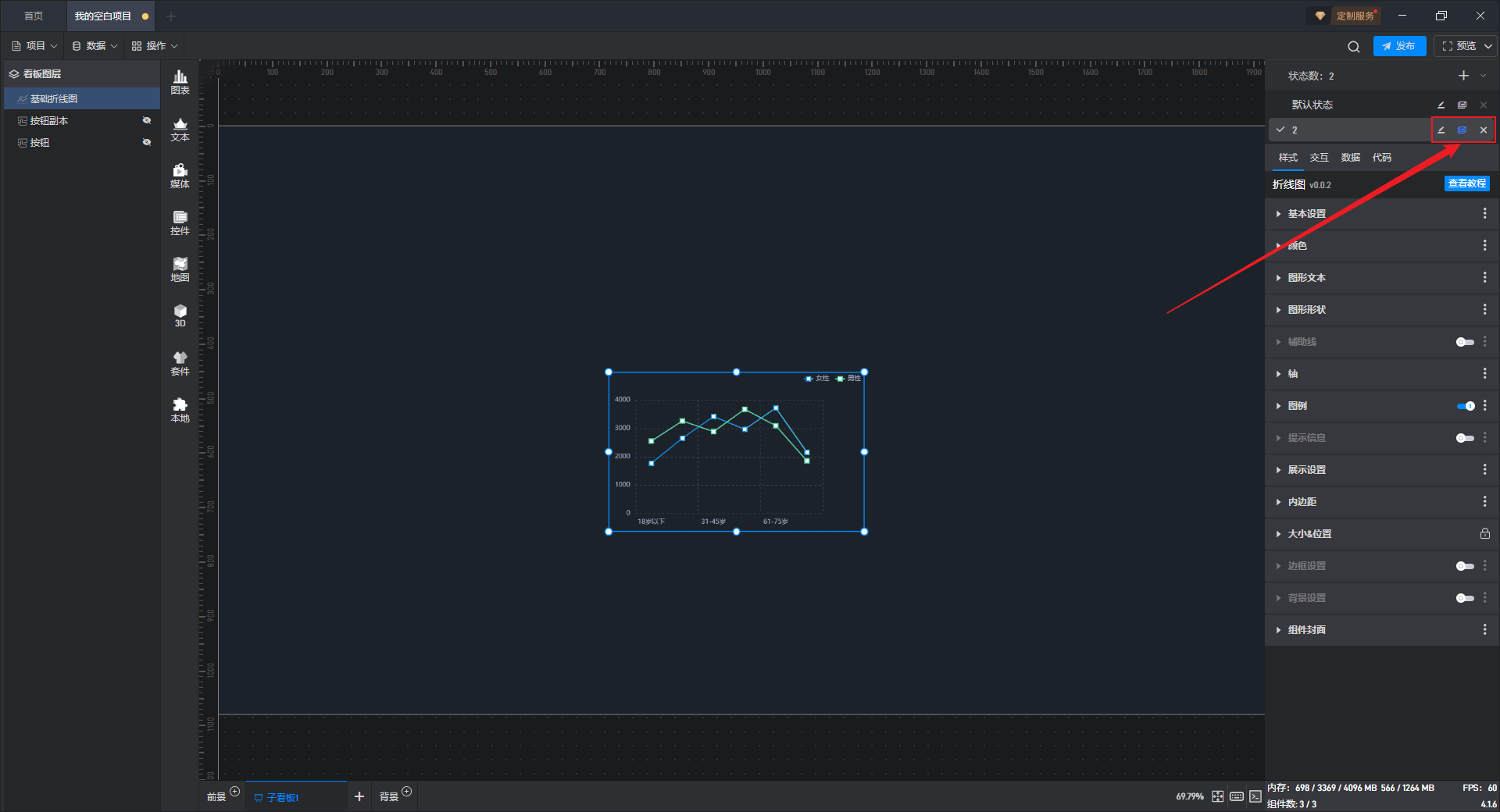
Task: Add a new state with plus icon
Action: pyautogui.click(x=1463, y=76)
